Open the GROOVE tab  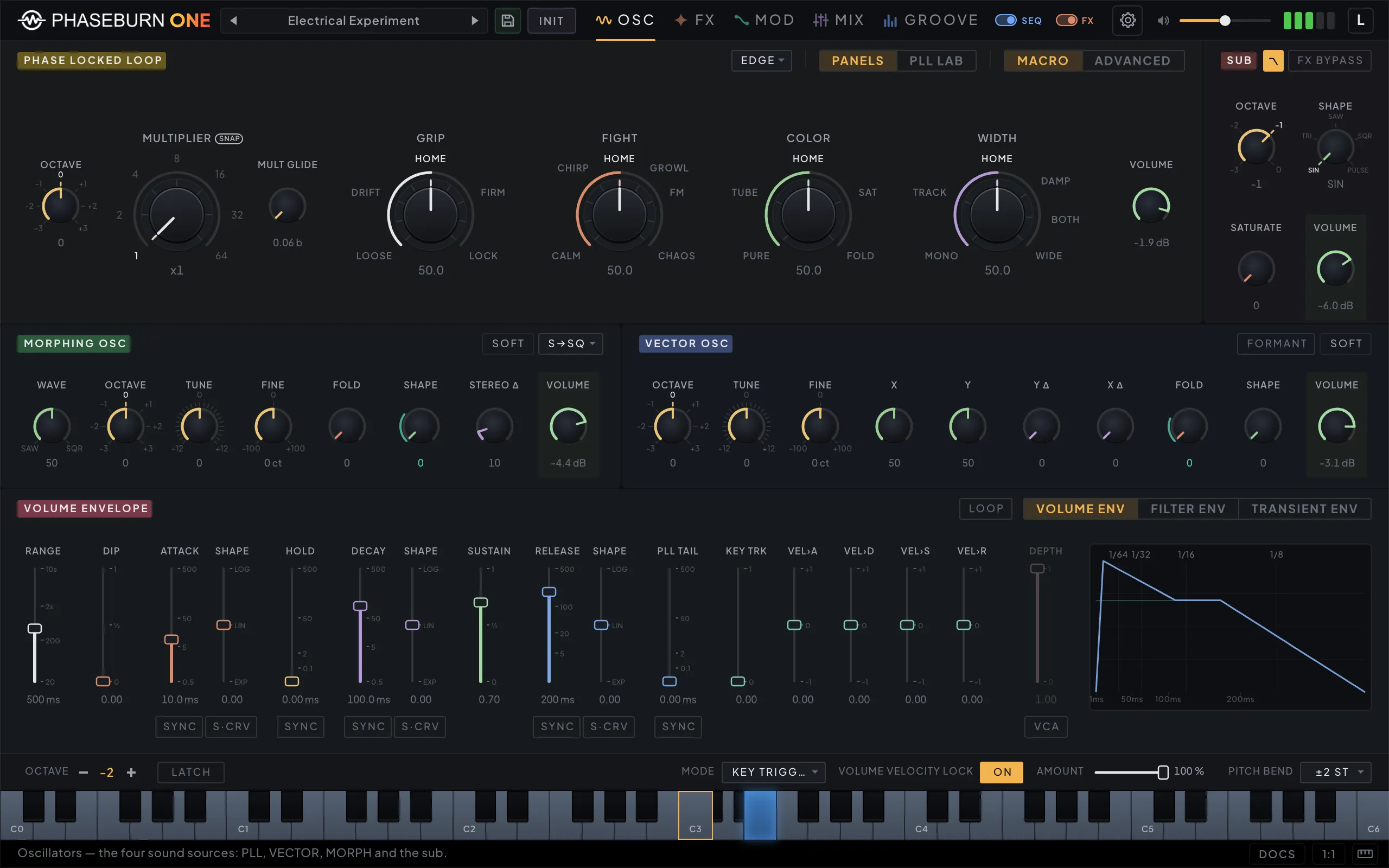click(930, 21)
